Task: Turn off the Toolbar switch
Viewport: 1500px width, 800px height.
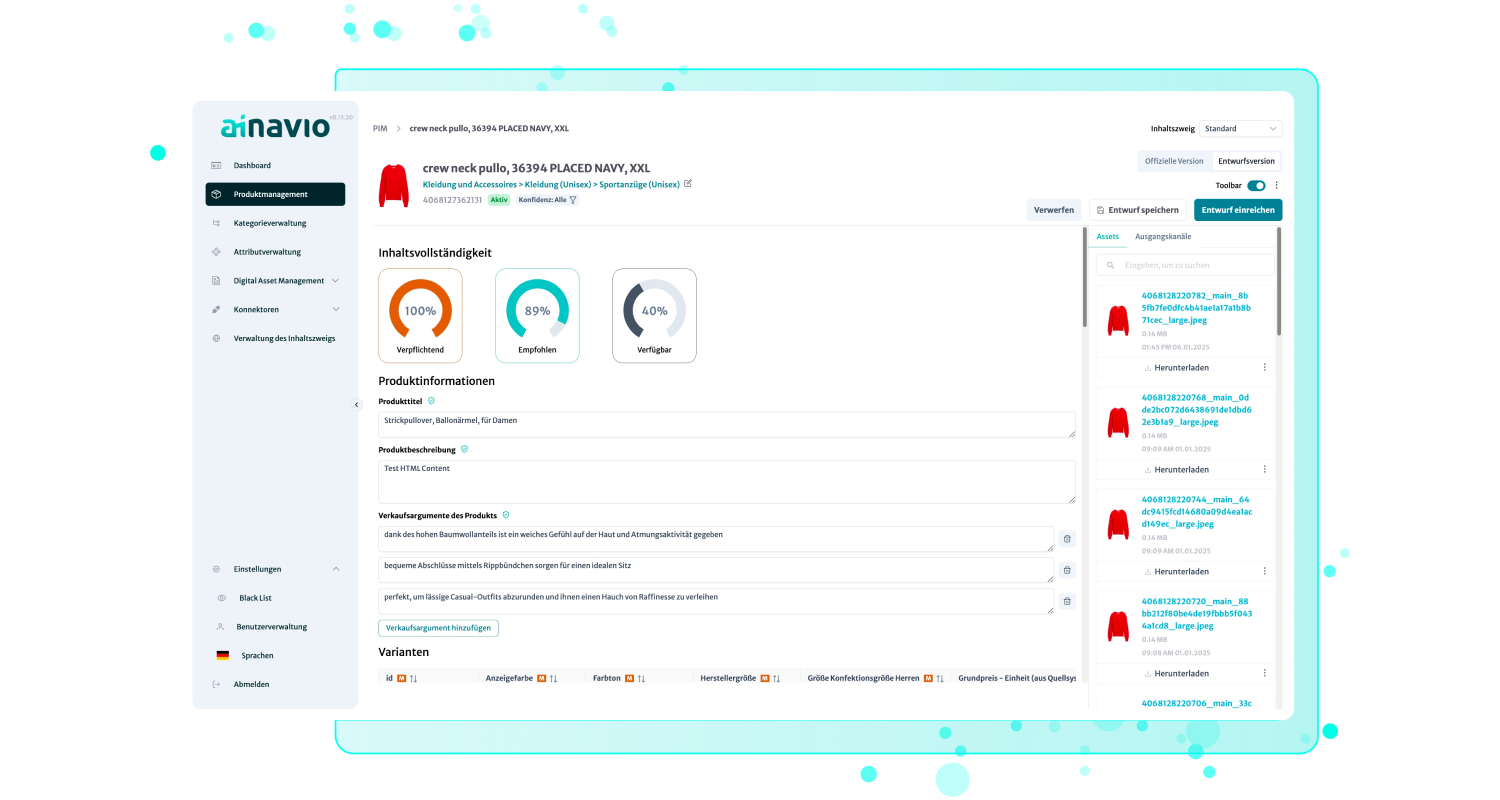Action: (x=1256, y=186)
